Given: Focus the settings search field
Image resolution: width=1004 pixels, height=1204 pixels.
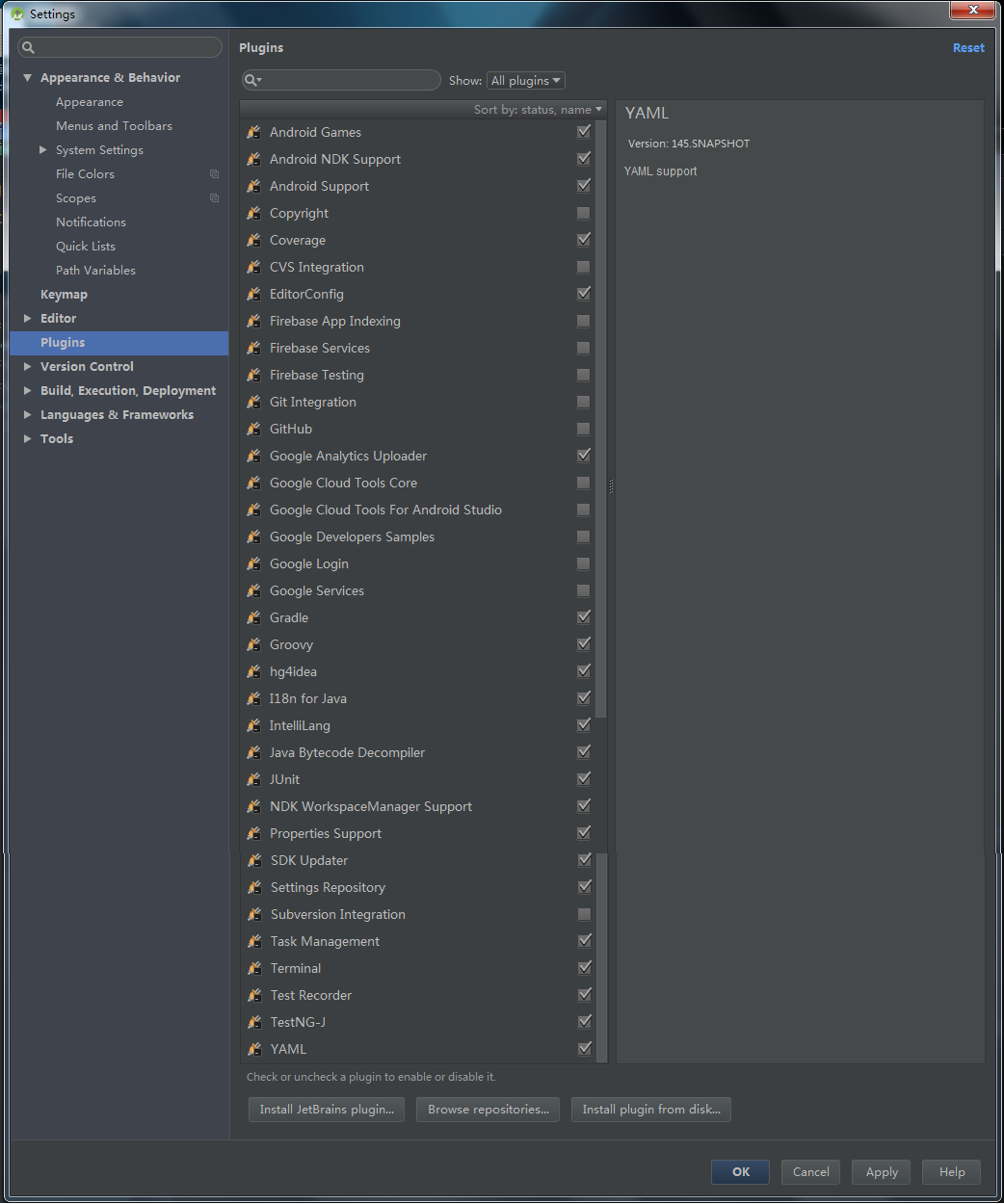Looking at the screenshot, I should [120, 47].
